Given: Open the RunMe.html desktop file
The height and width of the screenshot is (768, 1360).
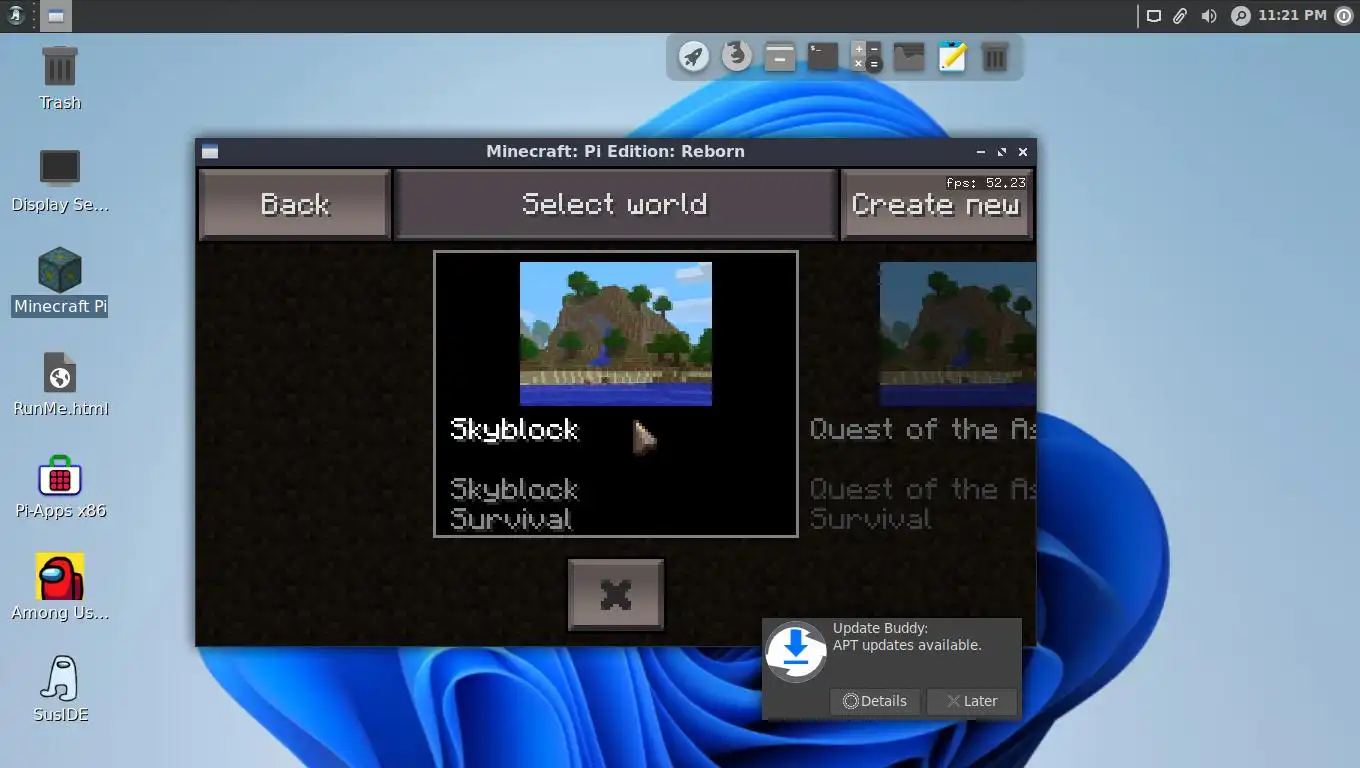Looking at the screenshot, I should coord(60,385).
